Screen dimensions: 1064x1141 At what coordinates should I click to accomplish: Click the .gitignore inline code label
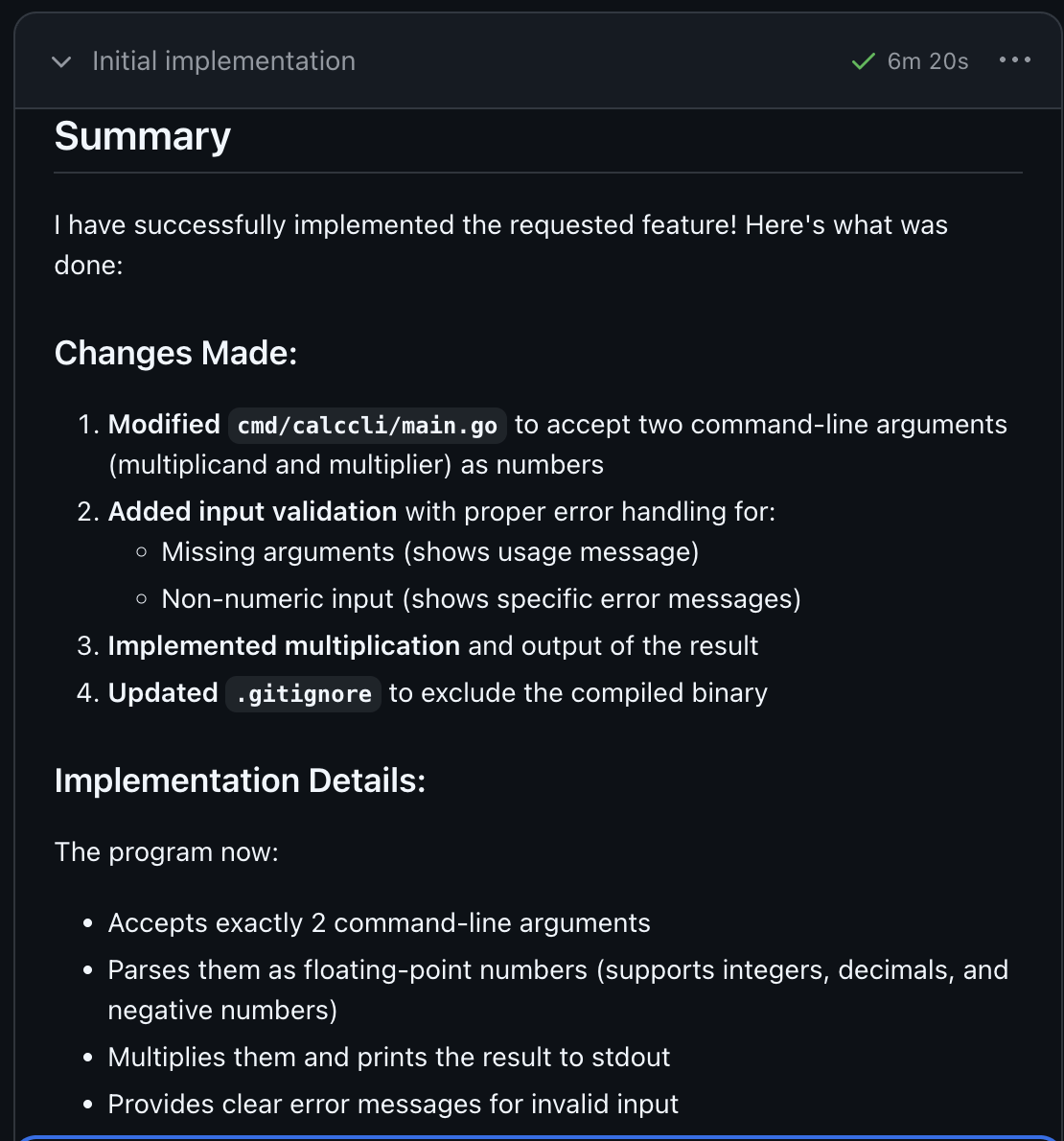(x=303, y=694)
